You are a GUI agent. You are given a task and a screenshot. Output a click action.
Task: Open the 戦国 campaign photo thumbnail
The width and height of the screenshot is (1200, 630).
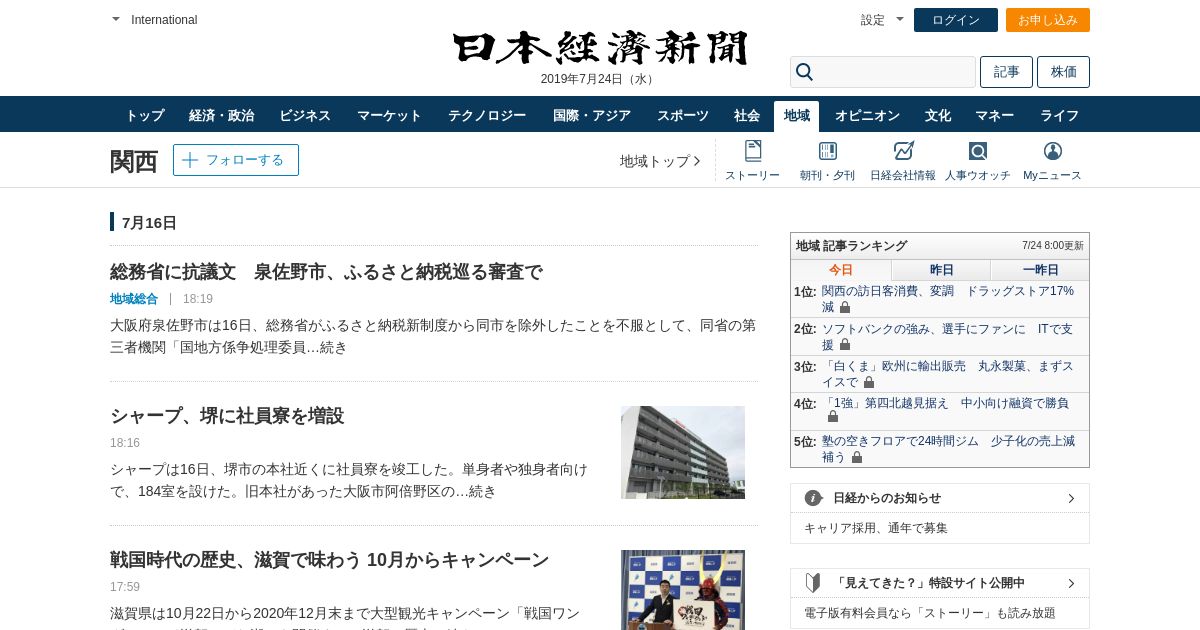pos(683,590)
